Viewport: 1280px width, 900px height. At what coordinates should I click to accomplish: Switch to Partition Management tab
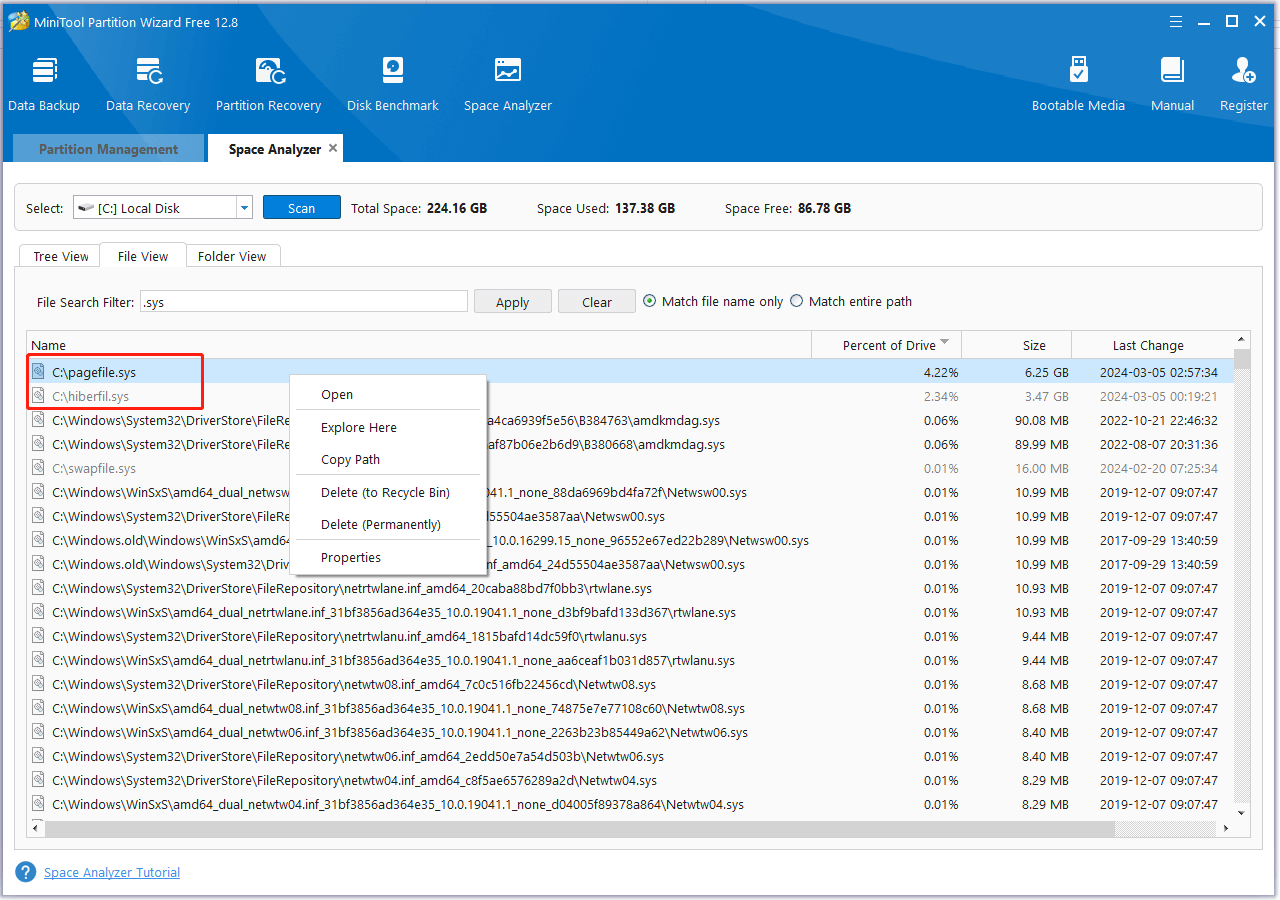pos(108,149)
